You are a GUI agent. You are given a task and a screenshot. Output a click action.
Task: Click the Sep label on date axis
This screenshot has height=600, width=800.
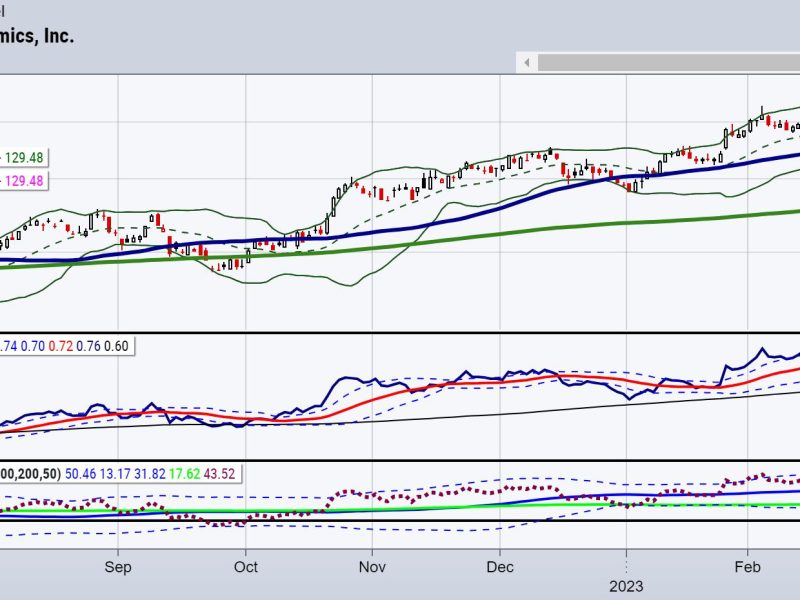[118, 565]
